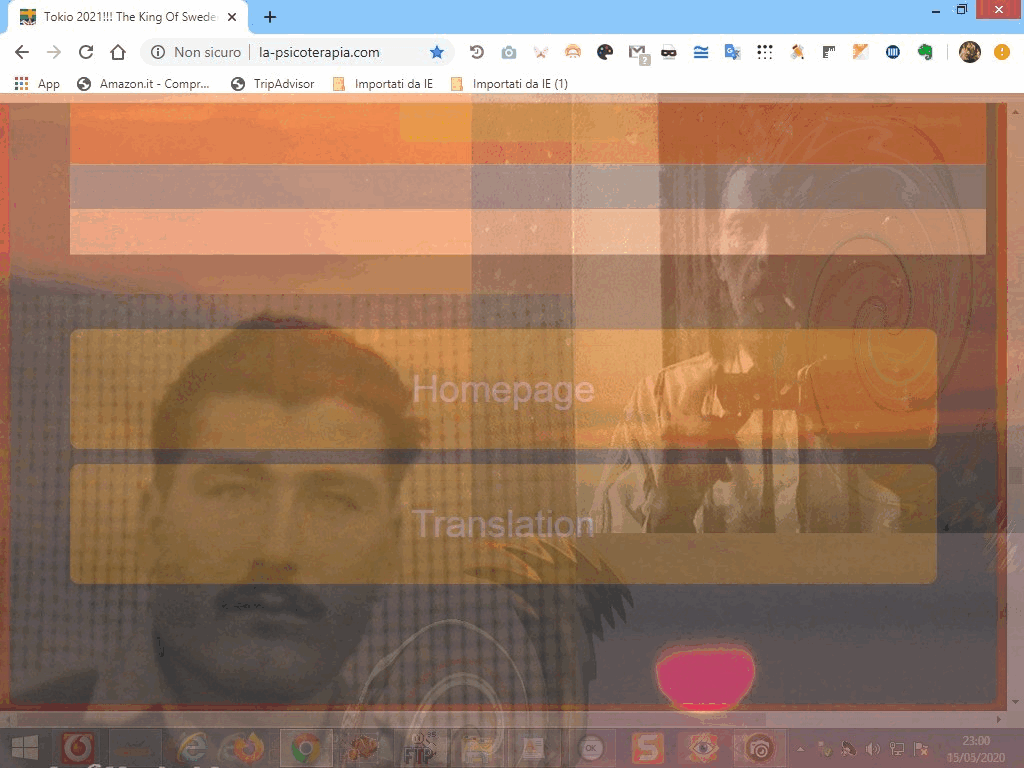Click the Homepage button
This screenshot has width=1024, height=768.
click(503, 389)
